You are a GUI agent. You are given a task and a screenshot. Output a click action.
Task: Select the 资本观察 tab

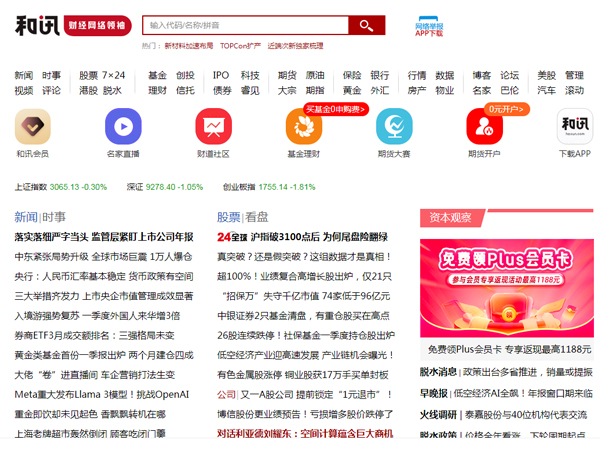(450, 218)
